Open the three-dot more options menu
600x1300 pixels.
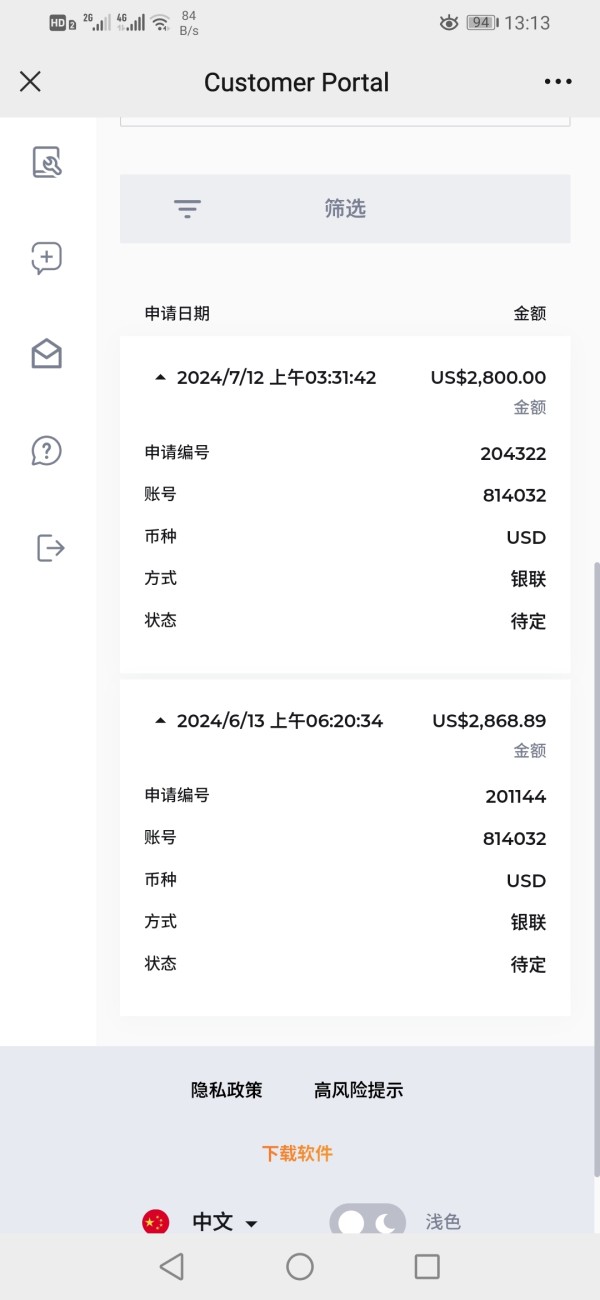point(558,82)
